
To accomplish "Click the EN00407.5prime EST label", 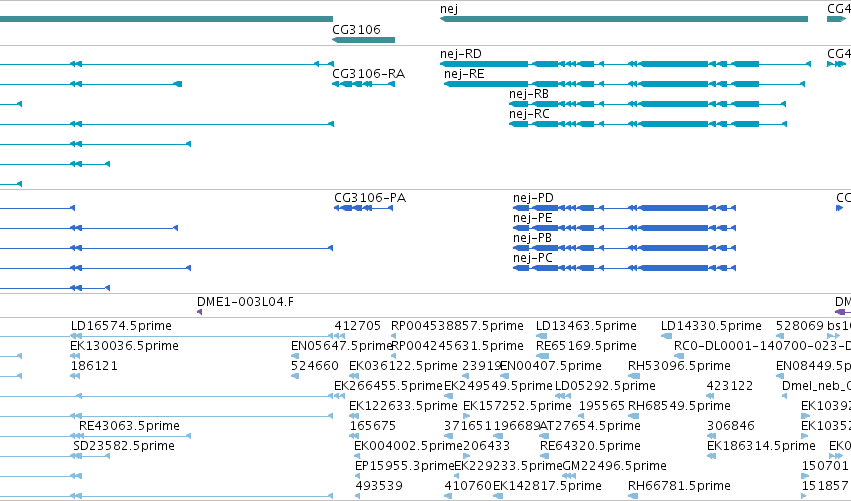I will [x=550, y=366].
